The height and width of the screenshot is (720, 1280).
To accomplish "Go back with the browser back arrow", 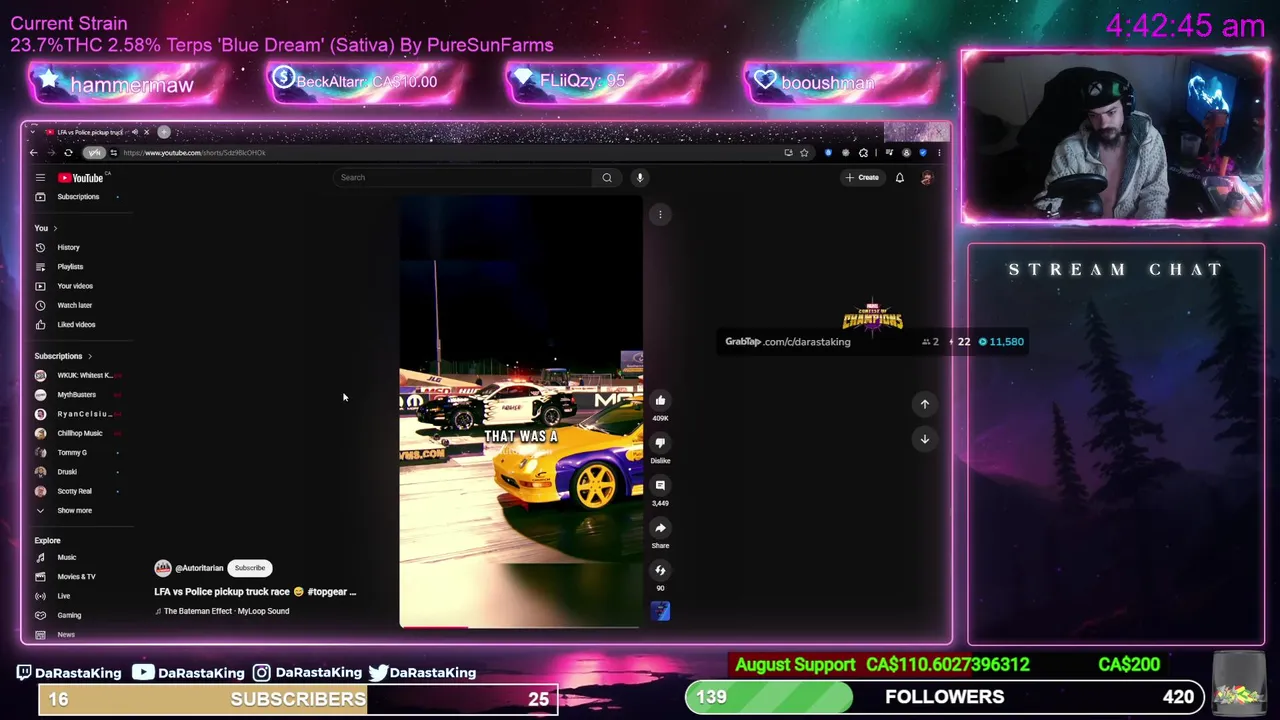I will 33,153.
